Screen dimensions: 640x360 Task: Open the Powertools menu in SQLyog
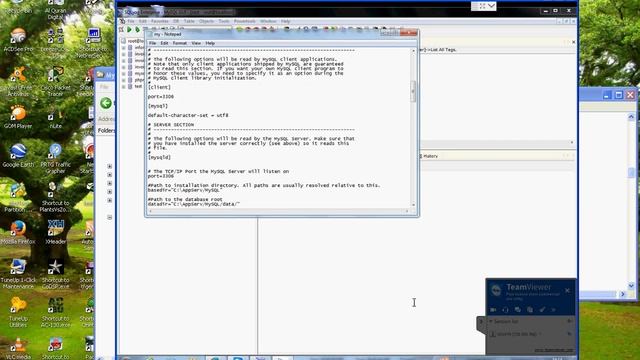point(244,21)
